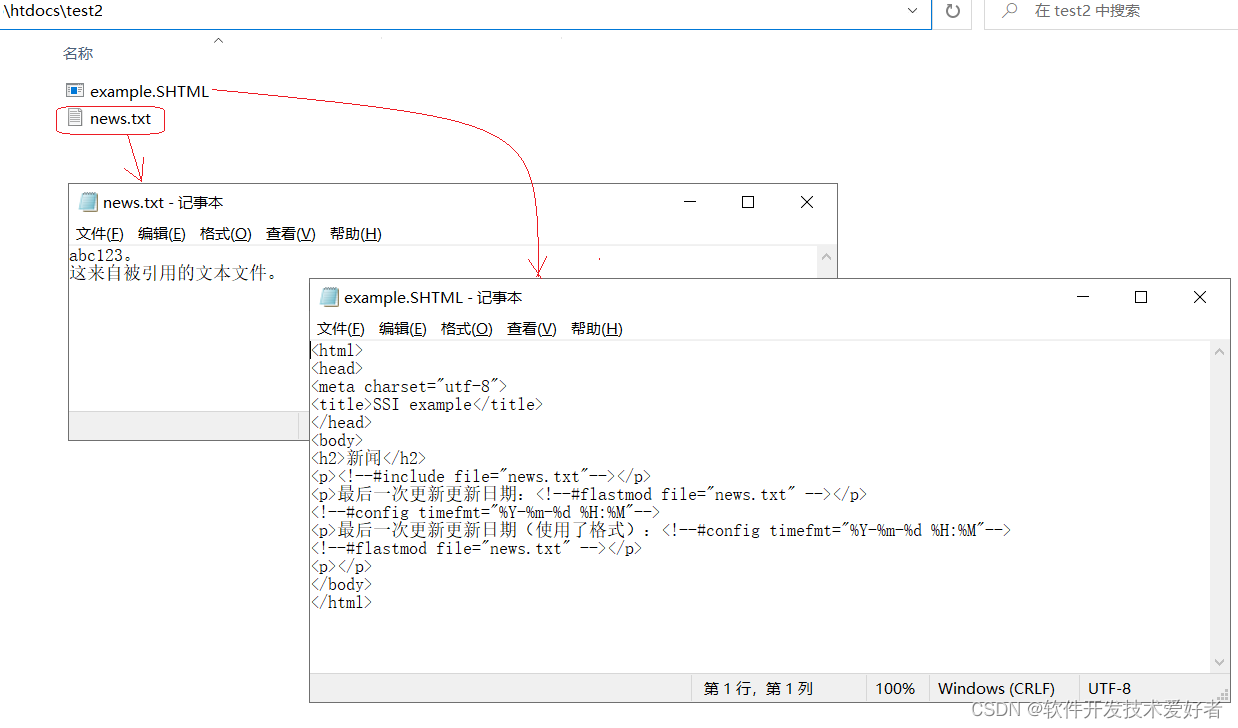The width and height of the screenshot is (1238, 728).
Task: Open the address bar history dropdown
Action: click(912, 11)
